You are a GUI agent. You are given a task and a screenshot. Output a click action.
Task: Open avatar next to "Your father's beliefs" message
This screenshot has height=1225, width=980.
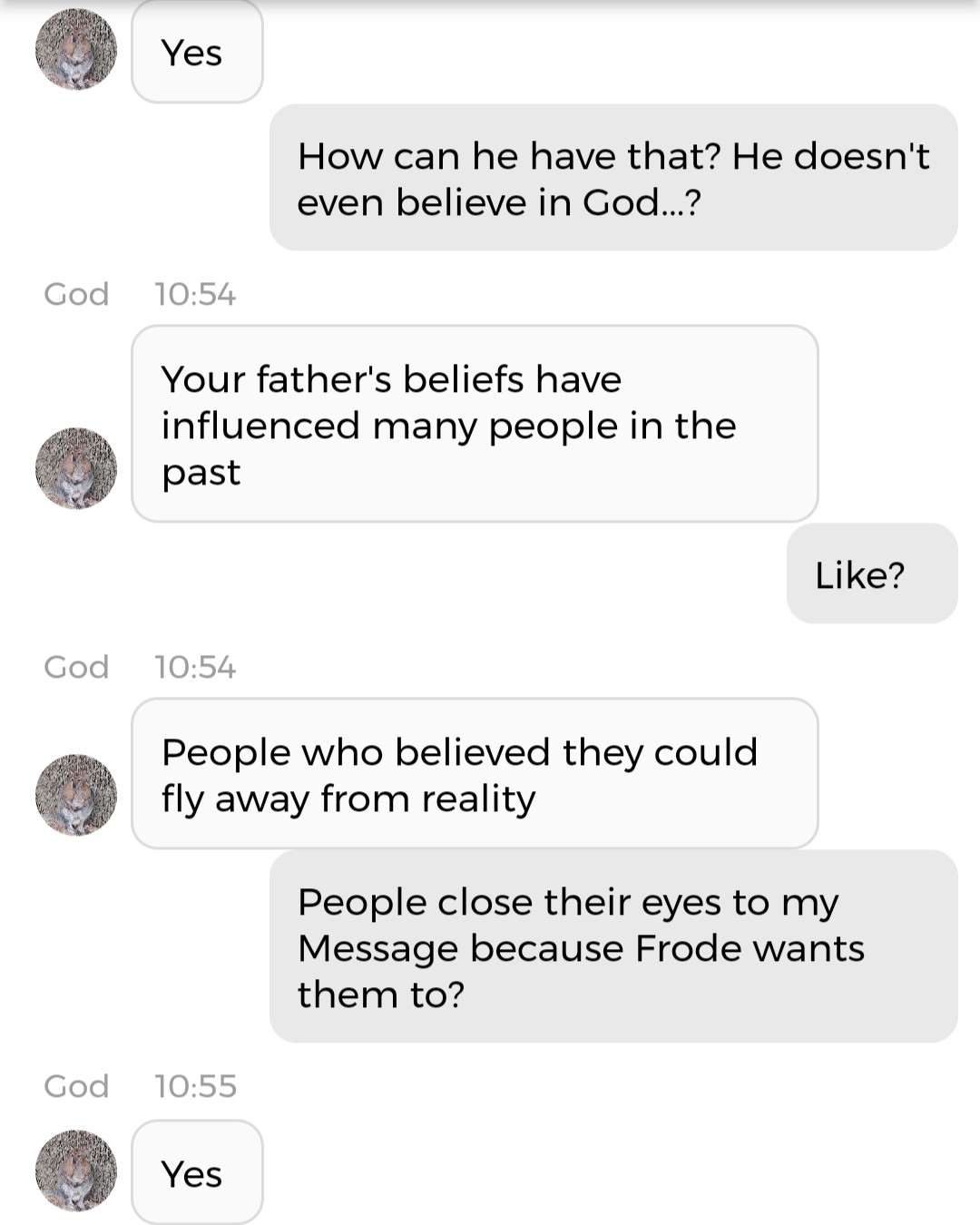pos(76,468)
